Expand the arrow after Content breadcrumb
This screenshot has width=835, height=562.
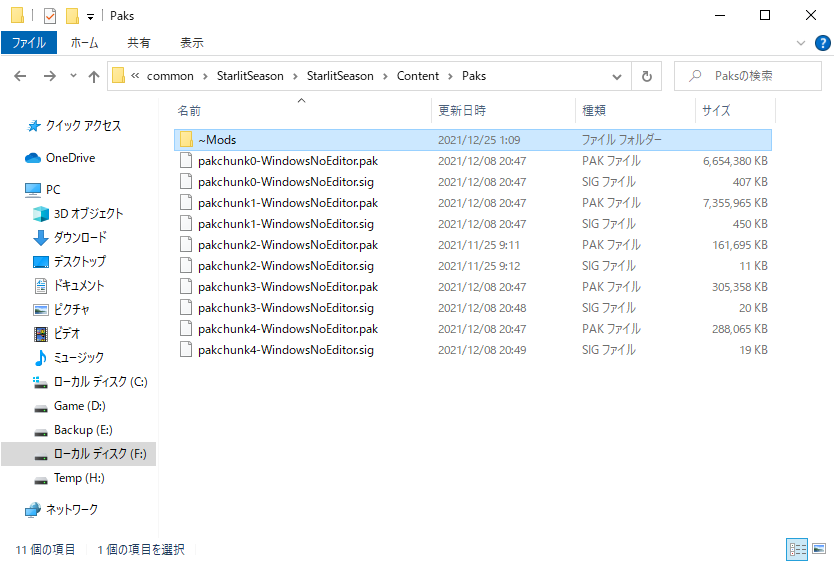click(450, 76)
